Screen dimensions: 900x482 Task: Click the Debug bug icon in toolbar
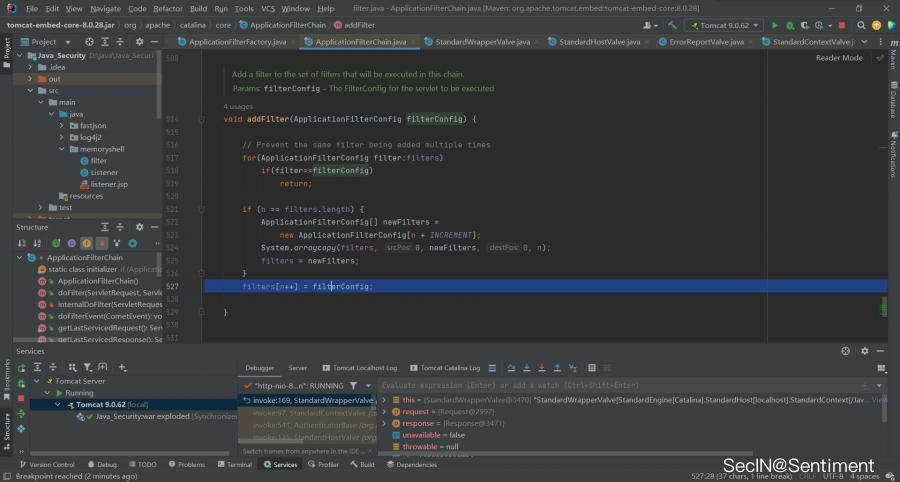tap(788, 24)
